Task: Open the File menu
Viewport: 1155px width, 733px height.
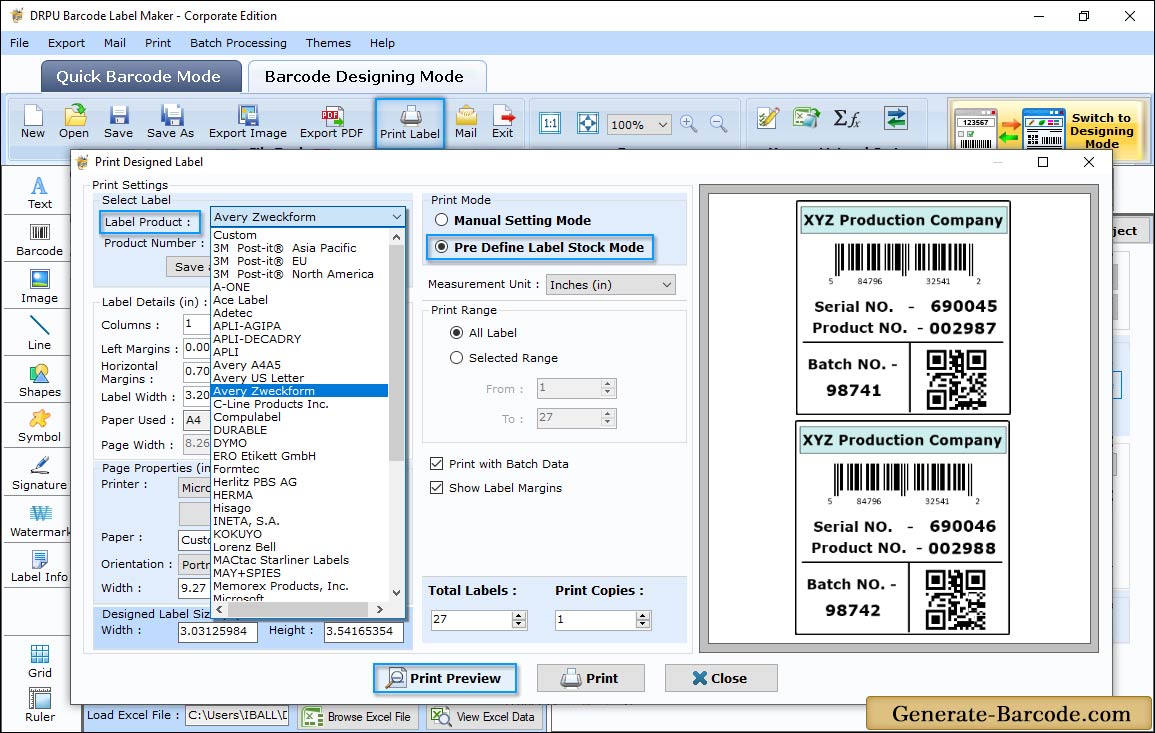Action: point(19,43)
